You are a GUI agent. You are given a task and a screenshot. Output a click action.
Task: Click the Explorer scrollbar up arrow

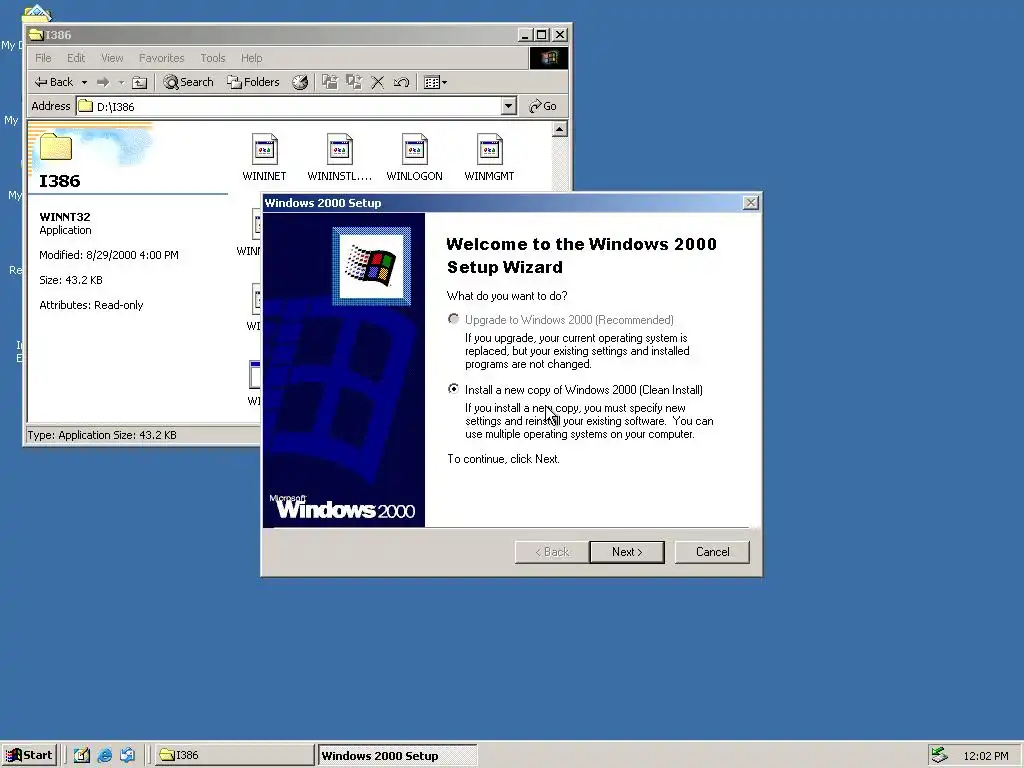point(560,129)
